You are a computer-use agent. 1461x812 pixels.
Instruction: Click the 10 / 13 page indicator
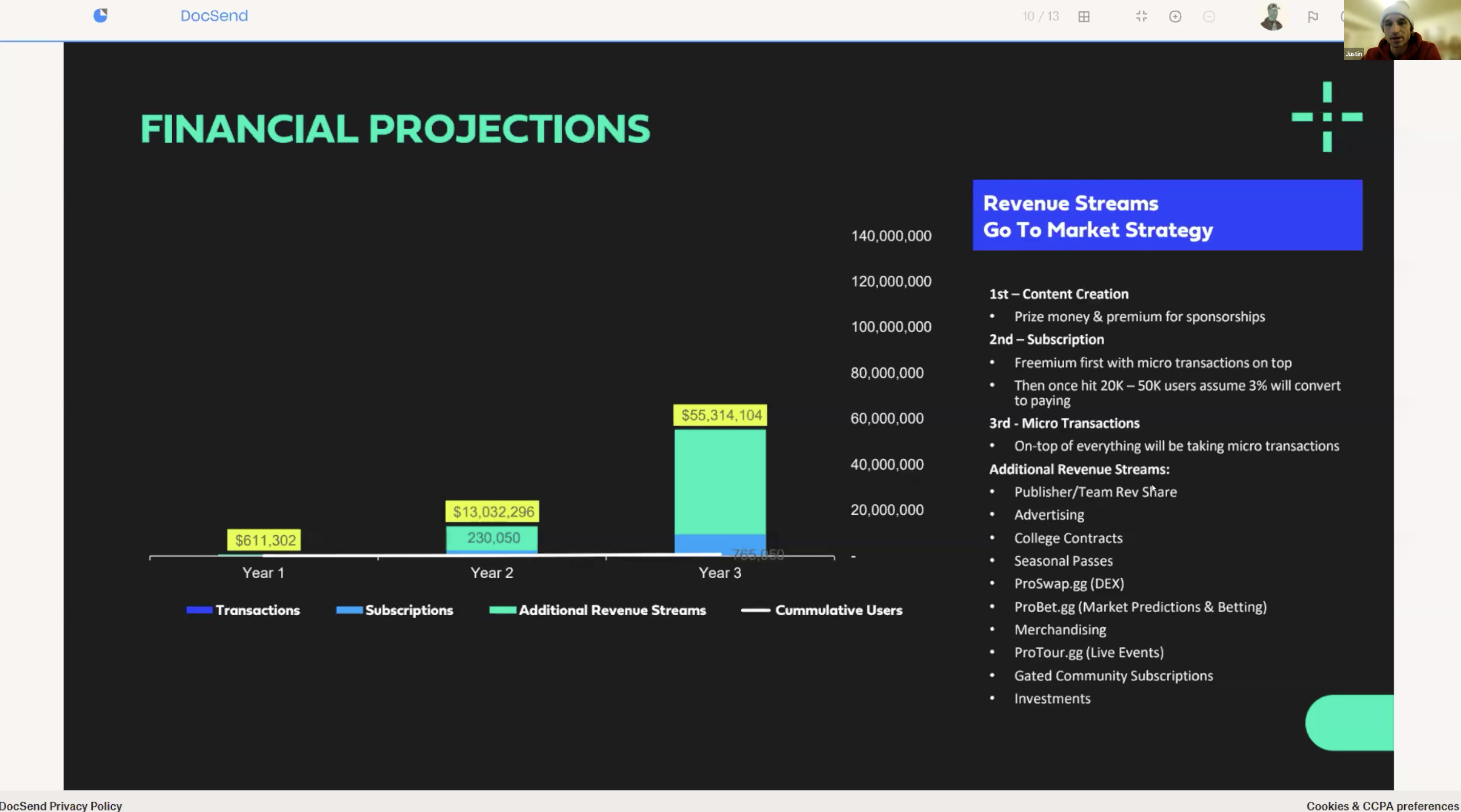(x=1041, y=16)
